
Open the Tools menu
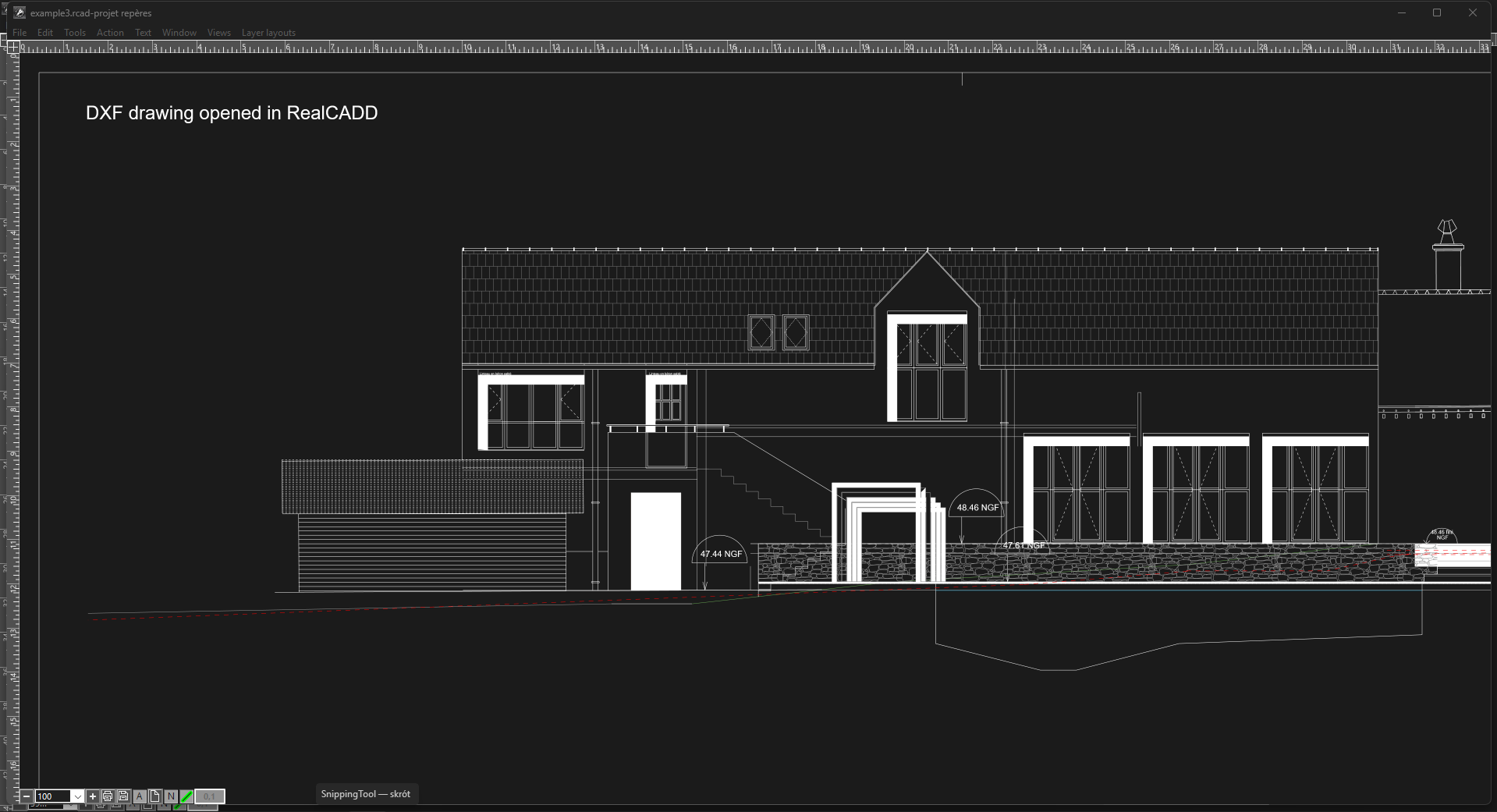click(75, 33)
